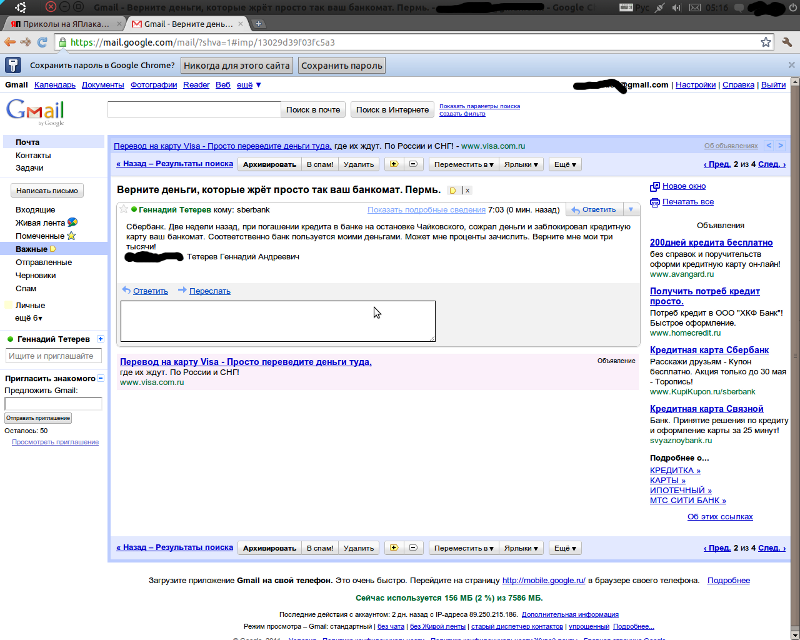Expand the ещё 6 labels list in sidebar
The width and height of the screenshot is (800, 640).
tap(29, 318)
